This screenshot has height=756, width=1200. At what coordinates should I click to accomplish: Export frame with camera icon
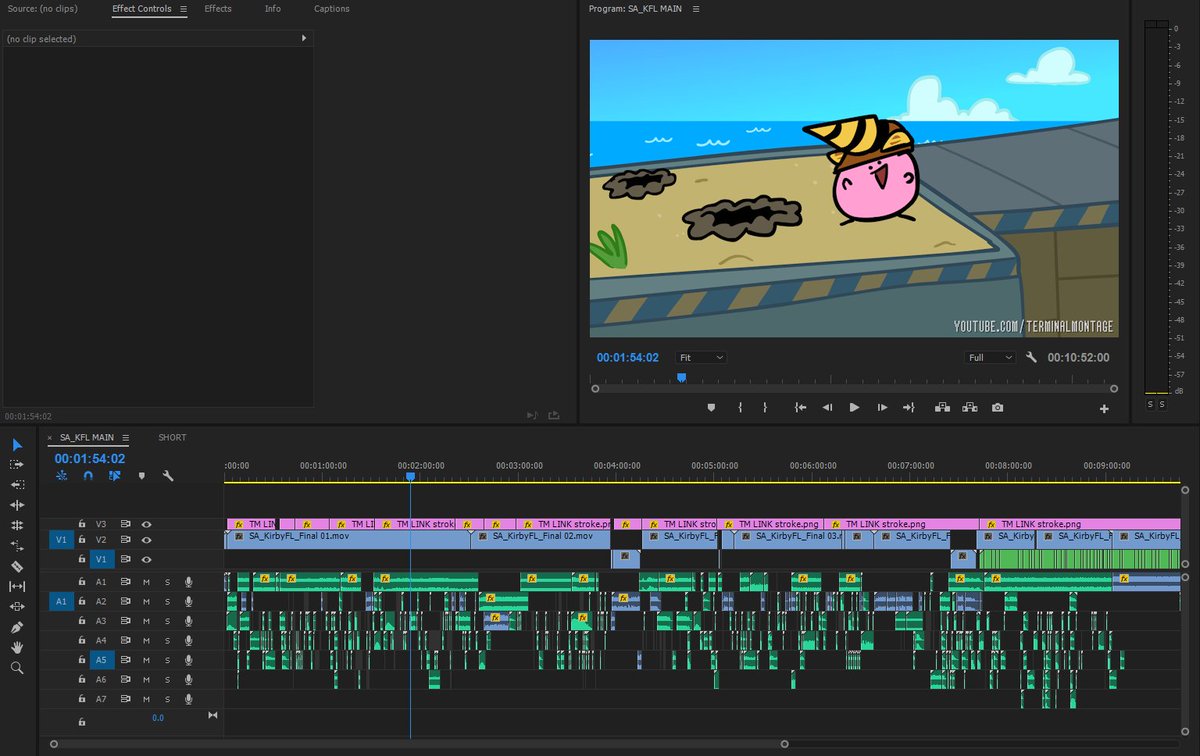(997, 408)
